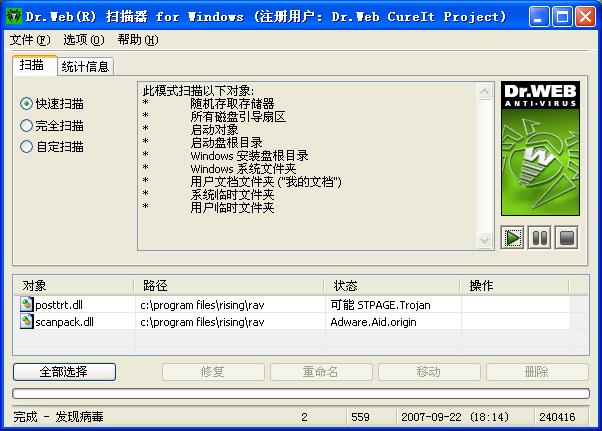Click the 启动对象 list line

coord(214,130)
